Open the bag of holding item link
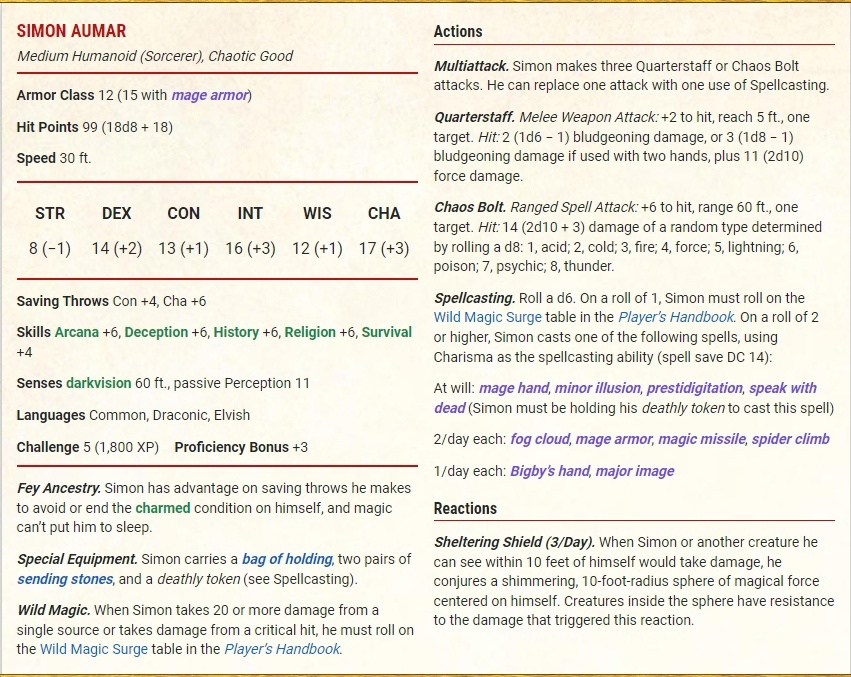Screen dimensions: 851x677 (x=287, y=559)
